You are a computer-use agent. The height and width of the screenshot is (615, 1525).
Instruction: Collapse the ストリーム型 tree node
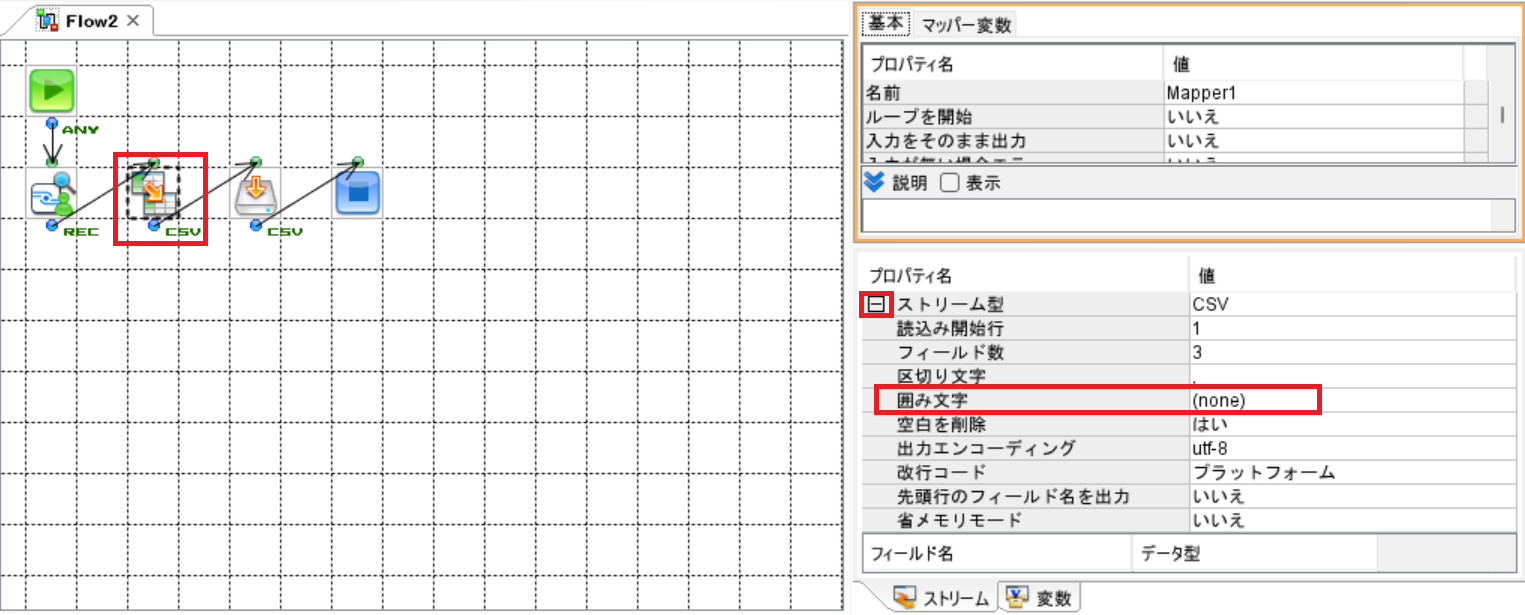pos(876,304)
